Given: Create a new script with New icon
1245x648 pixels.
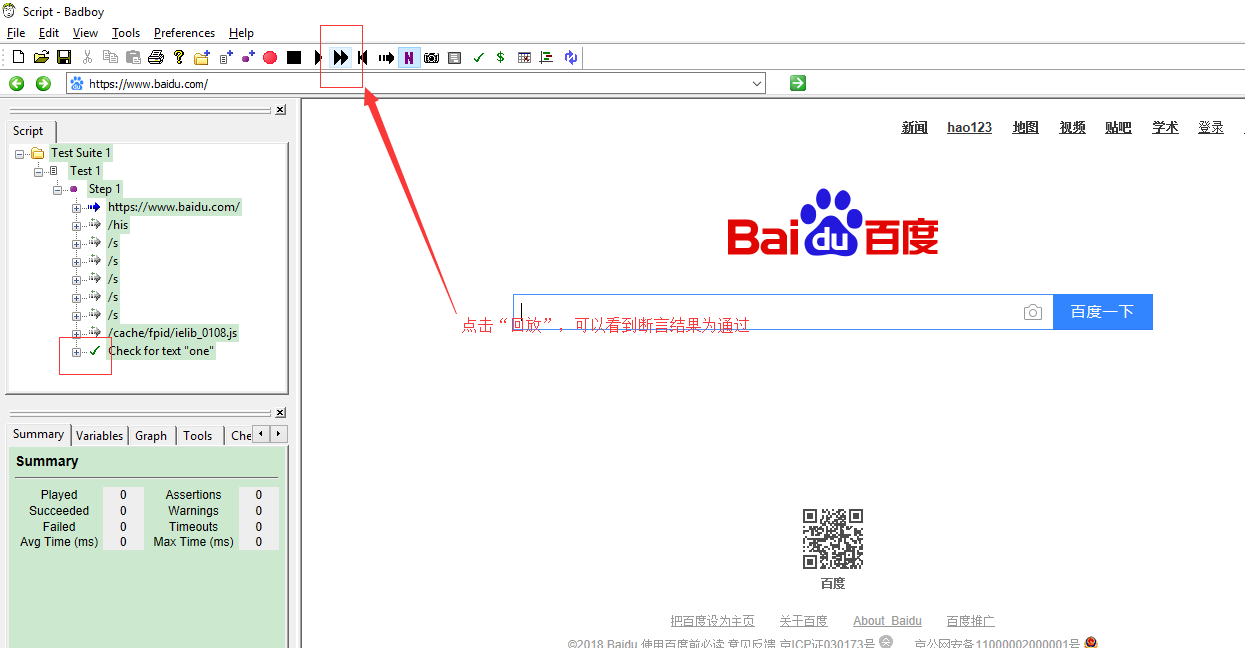Looking at the screenshot, I should coord(18,57).
